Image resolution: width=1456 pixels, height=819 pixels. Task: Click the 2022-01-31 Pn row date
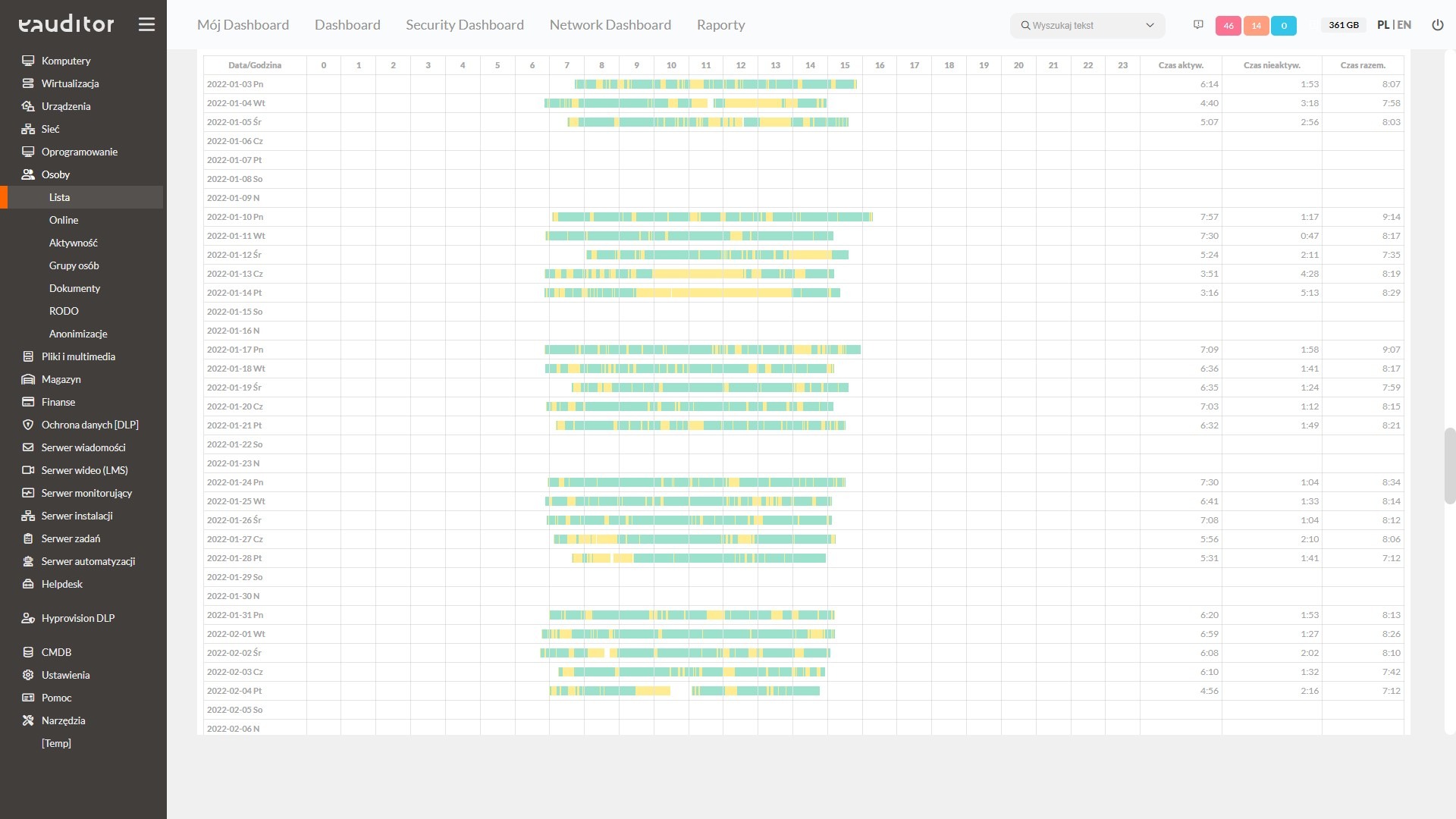click(235, 615)
